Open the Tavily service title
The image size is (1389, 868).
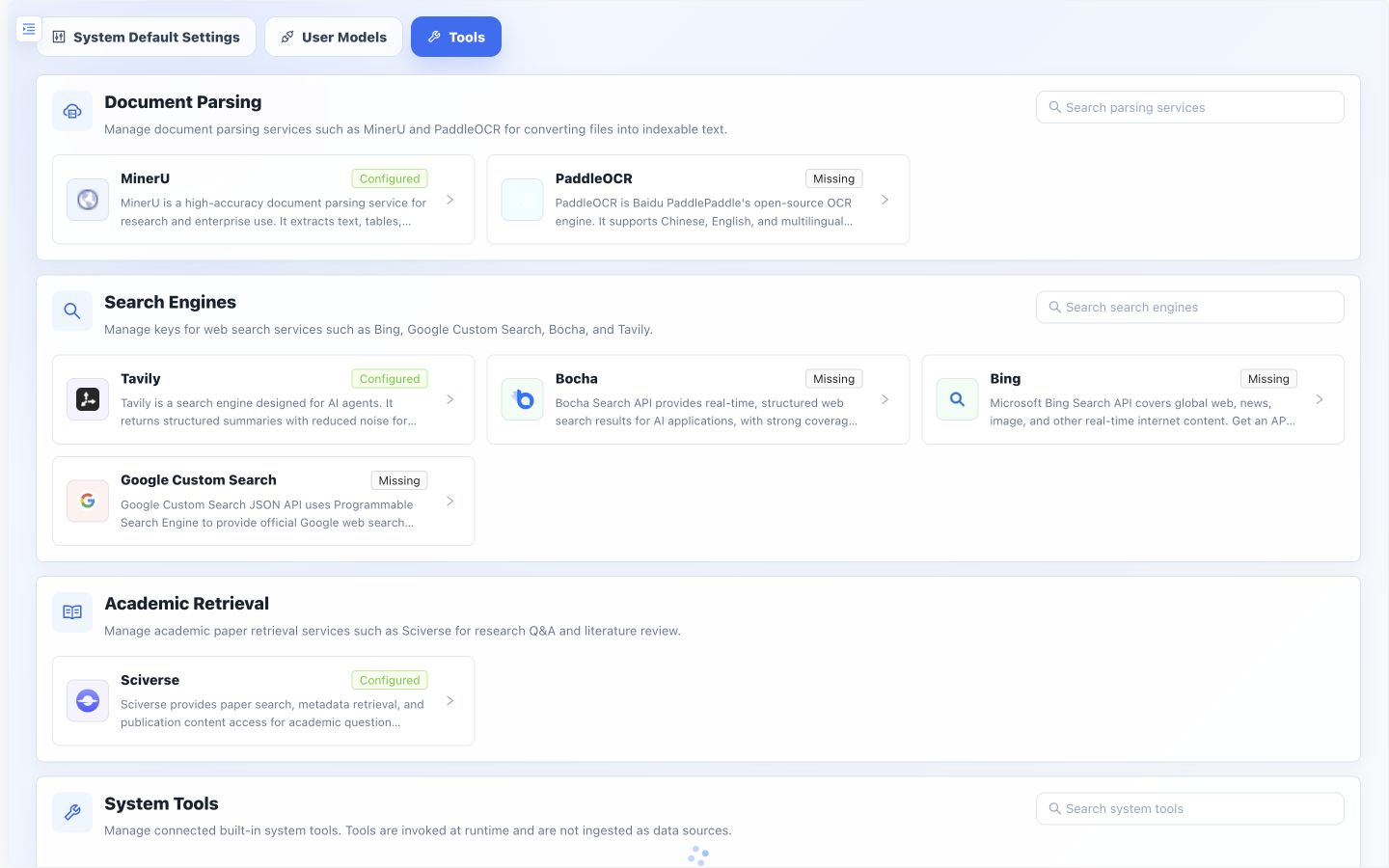click(x=141, y=379)
